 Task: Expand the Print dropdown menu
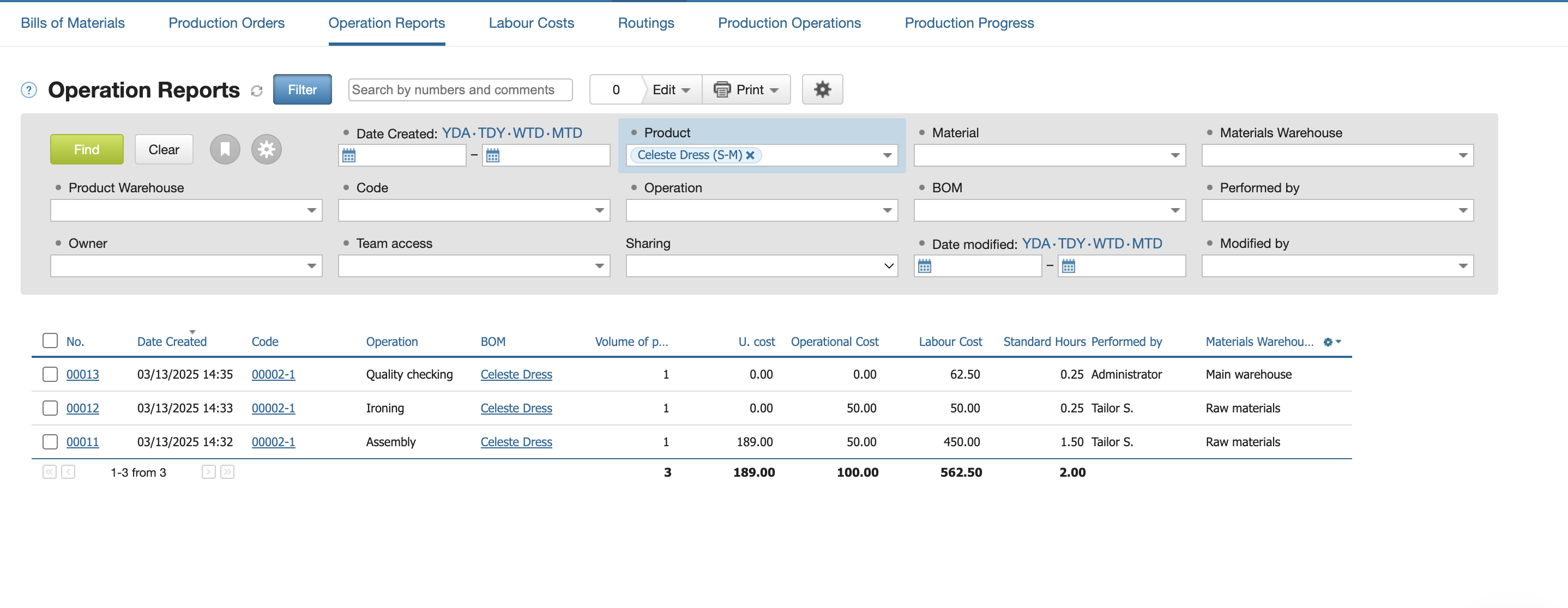(x=746, y=89)
